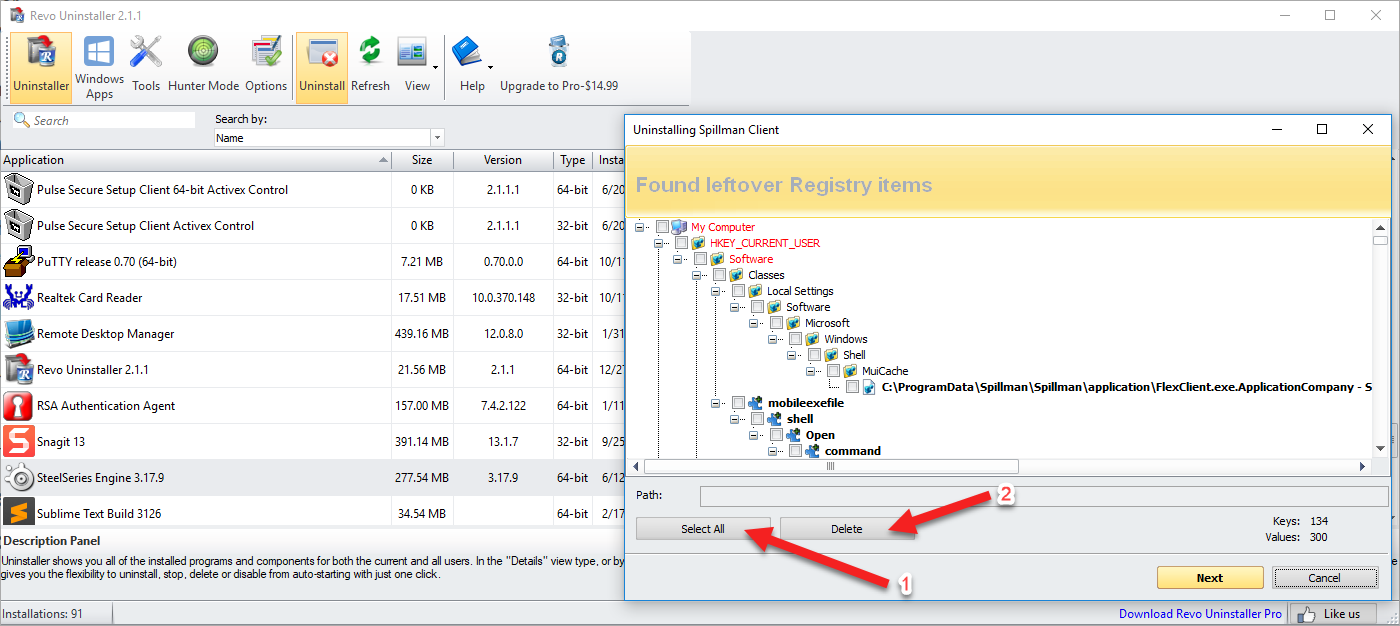1400x626 pixels.
Task: Click the Revo Uninstaller 2.1.1 list icon
Action: coord(18,370)
